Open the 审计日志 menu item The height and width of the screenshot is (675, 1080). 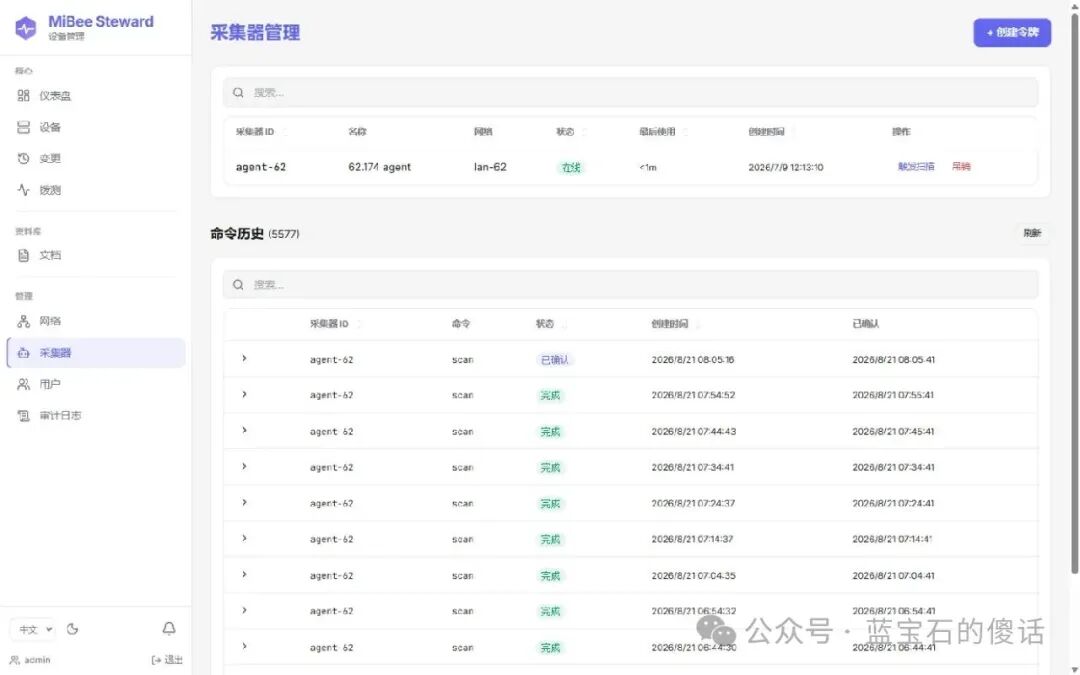(x=96, y=415)
